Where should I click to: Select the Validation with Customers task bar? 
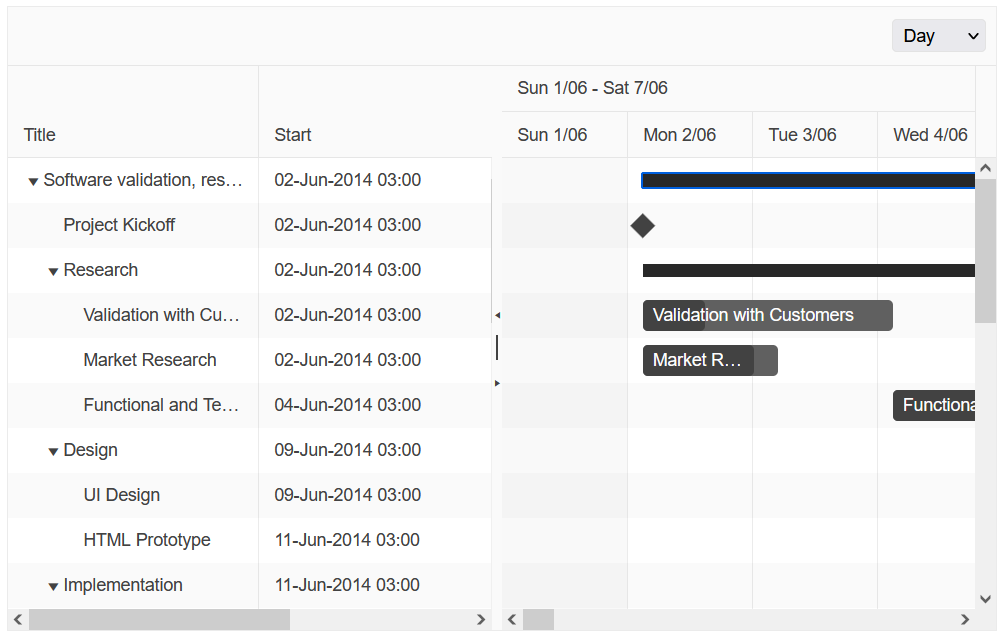point(767,315)
